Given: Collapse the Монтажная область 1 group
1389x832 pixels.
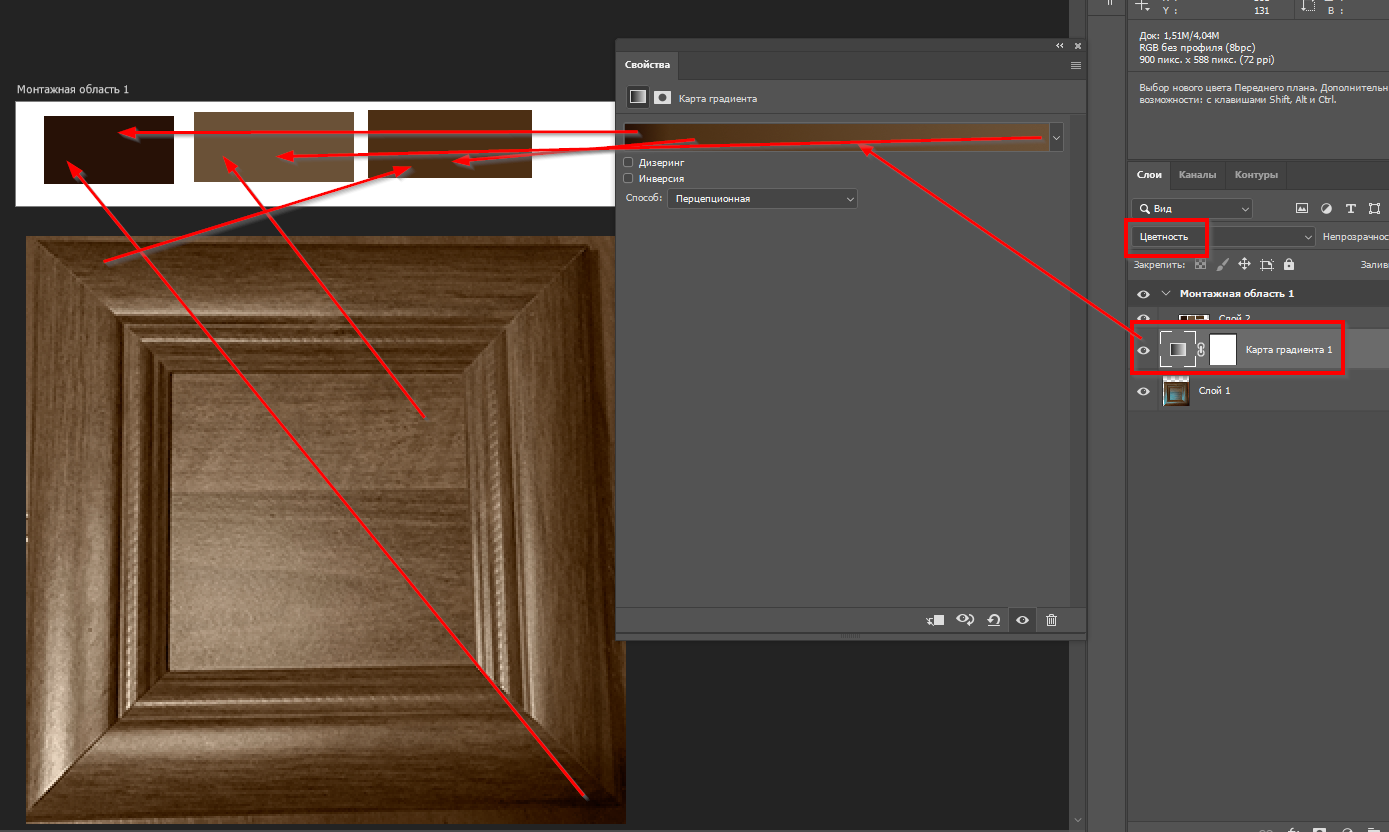Looking at the screenshot, I should (1165, 294).
